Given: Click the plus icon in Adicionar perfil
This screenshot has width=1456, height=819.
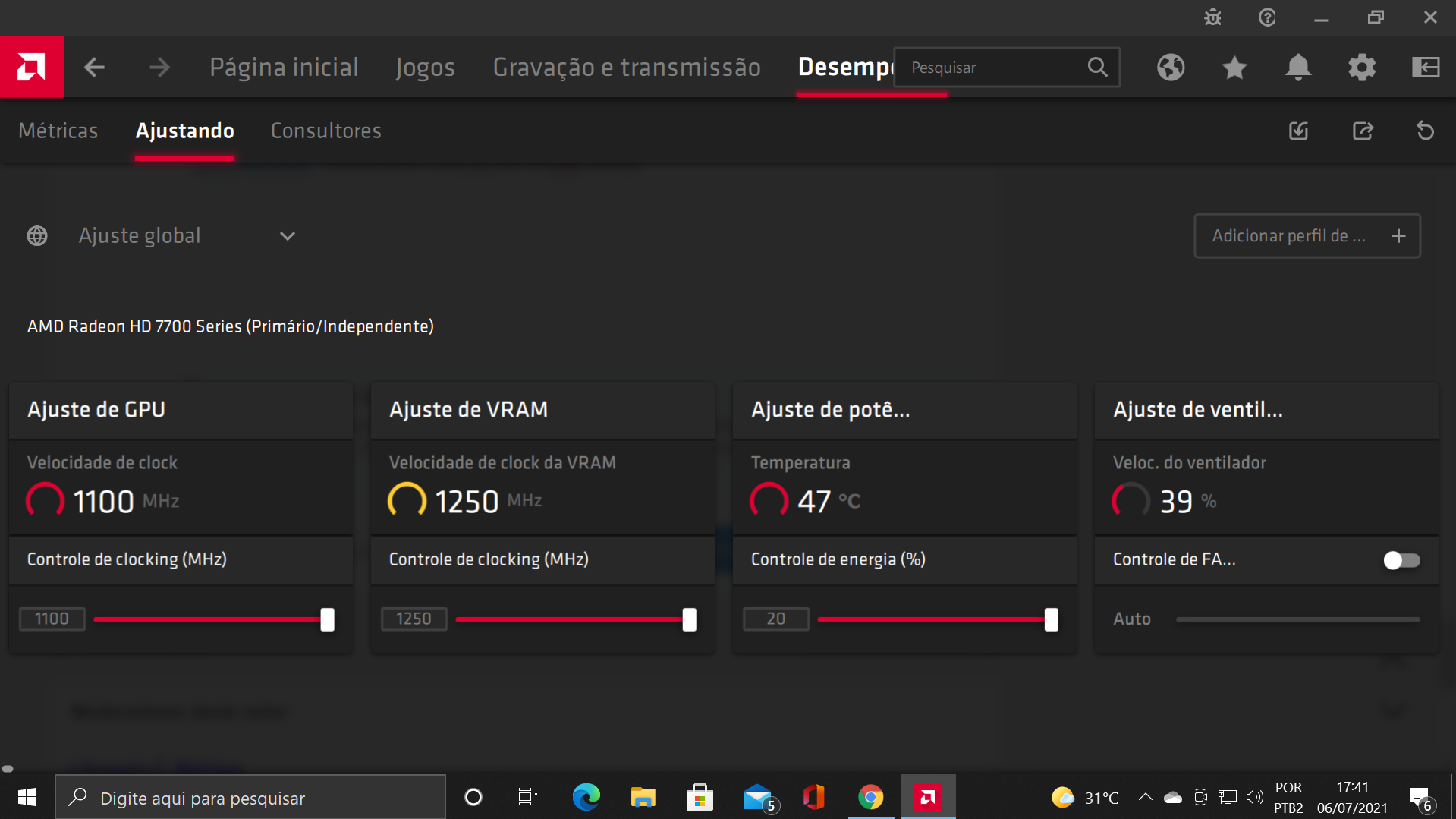Looking at the screenshot, I should click(1398, 236).
